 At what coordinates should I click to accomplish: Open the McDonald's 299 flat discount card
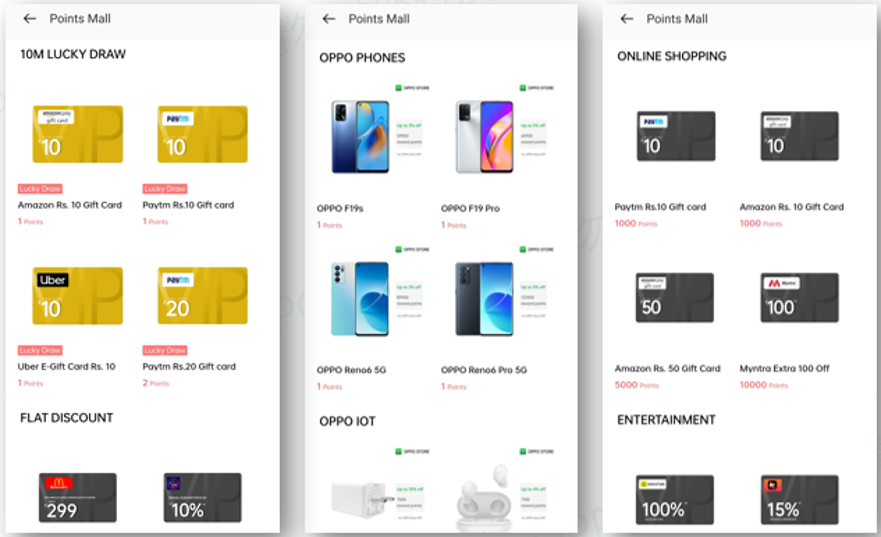78,497
